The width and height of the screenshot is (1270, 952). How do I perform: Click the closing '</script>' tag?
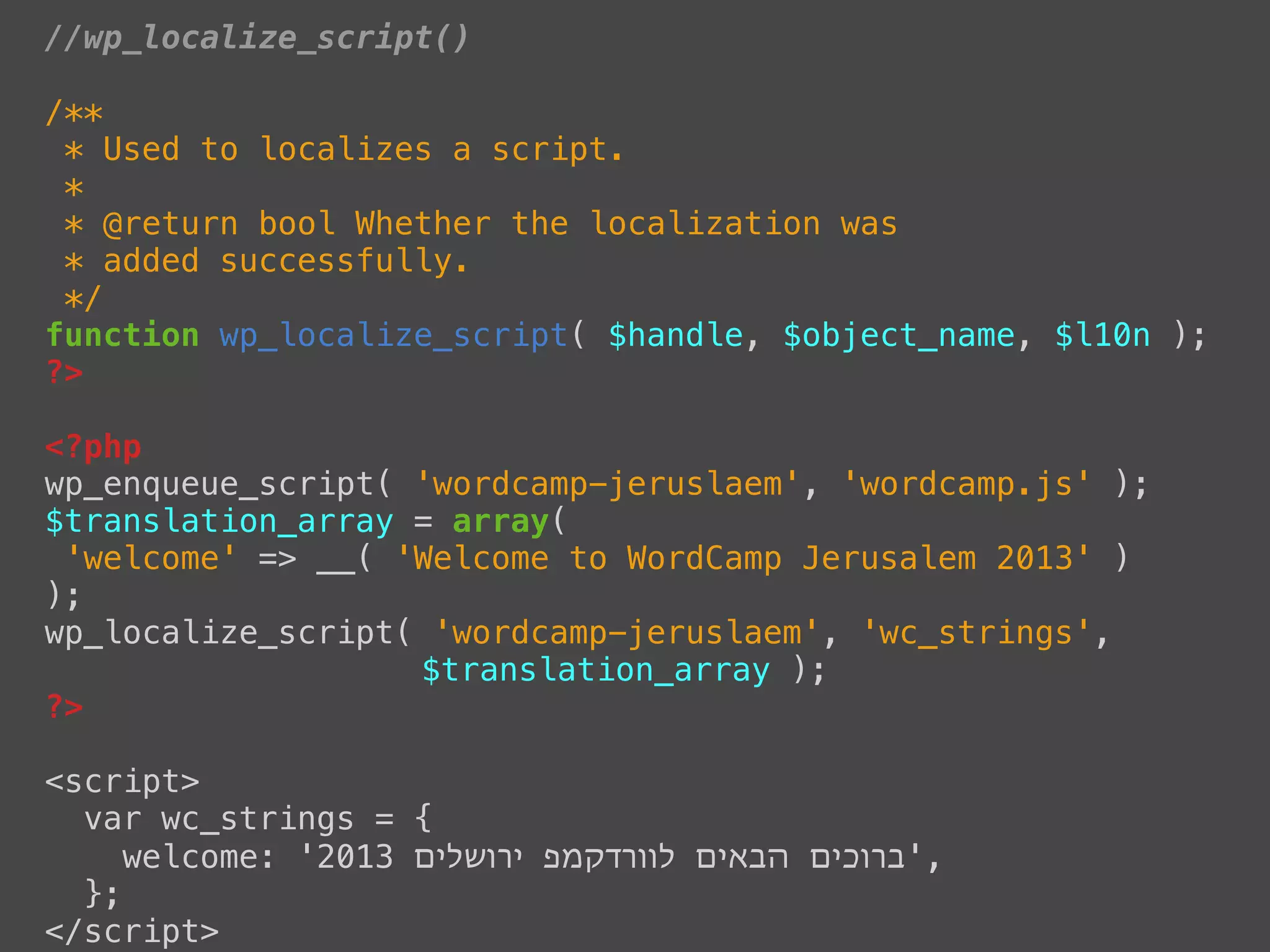click(132, 931)
